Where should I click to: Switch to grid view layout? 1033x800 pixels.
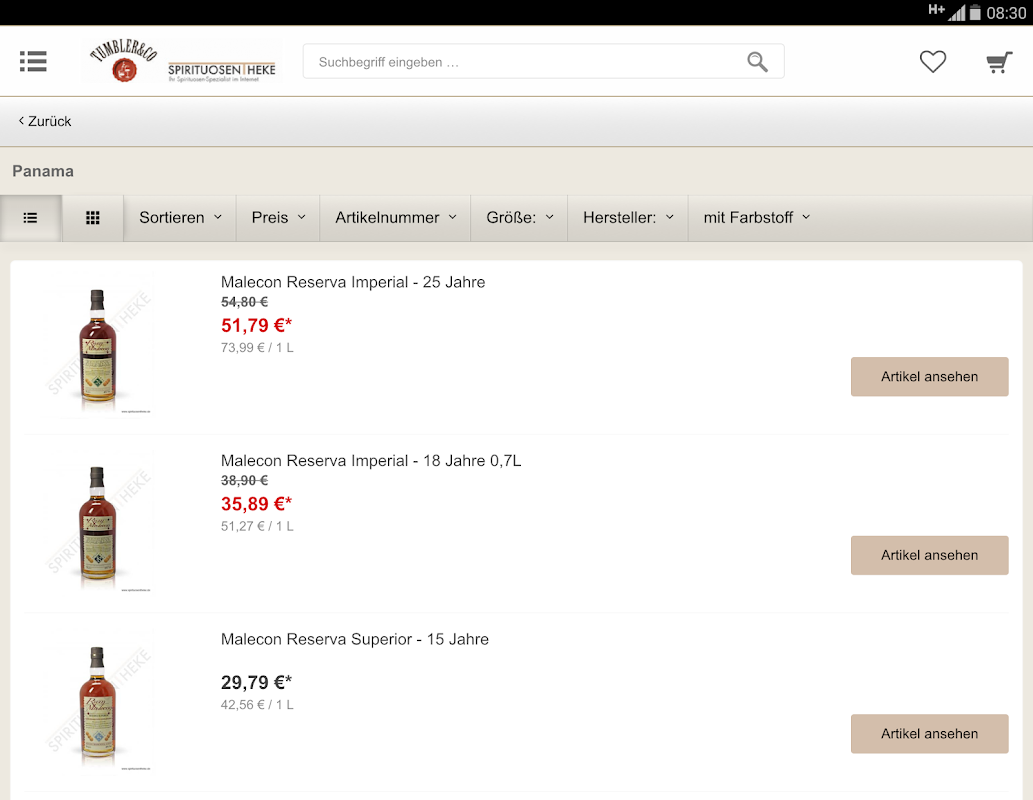93,218
